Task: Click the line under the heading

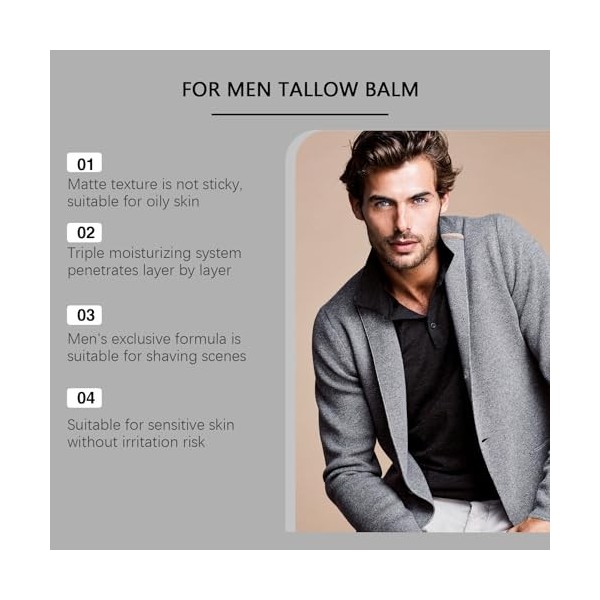Action: (300, 114)
